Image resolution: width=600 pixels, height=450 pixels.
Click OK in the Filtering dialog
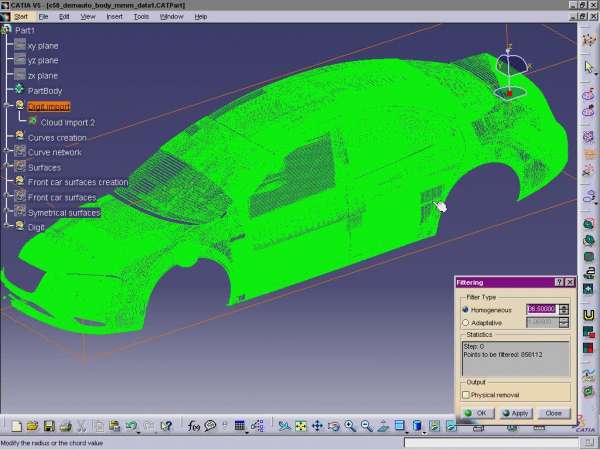coord(476,413)
